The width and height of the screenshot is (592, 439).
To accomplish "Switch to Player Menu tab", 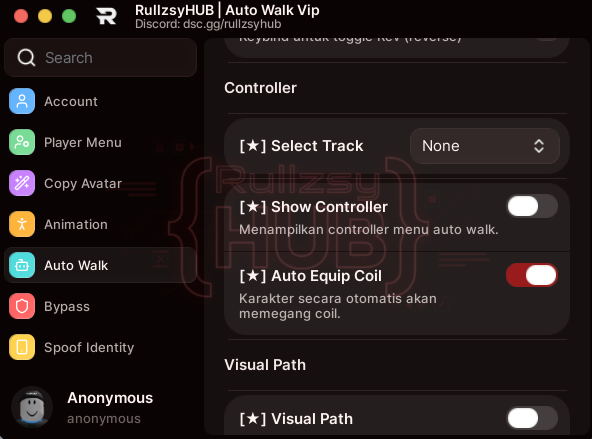I will pyautogui.click(x=100, y=142).
